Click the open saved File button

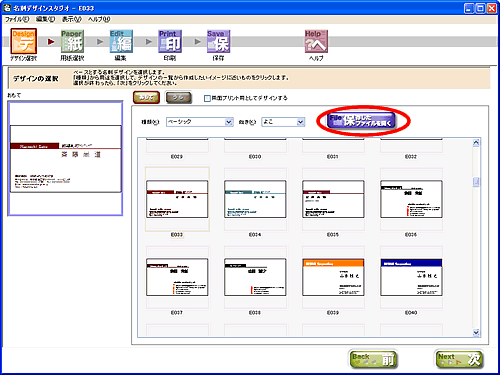361,120
